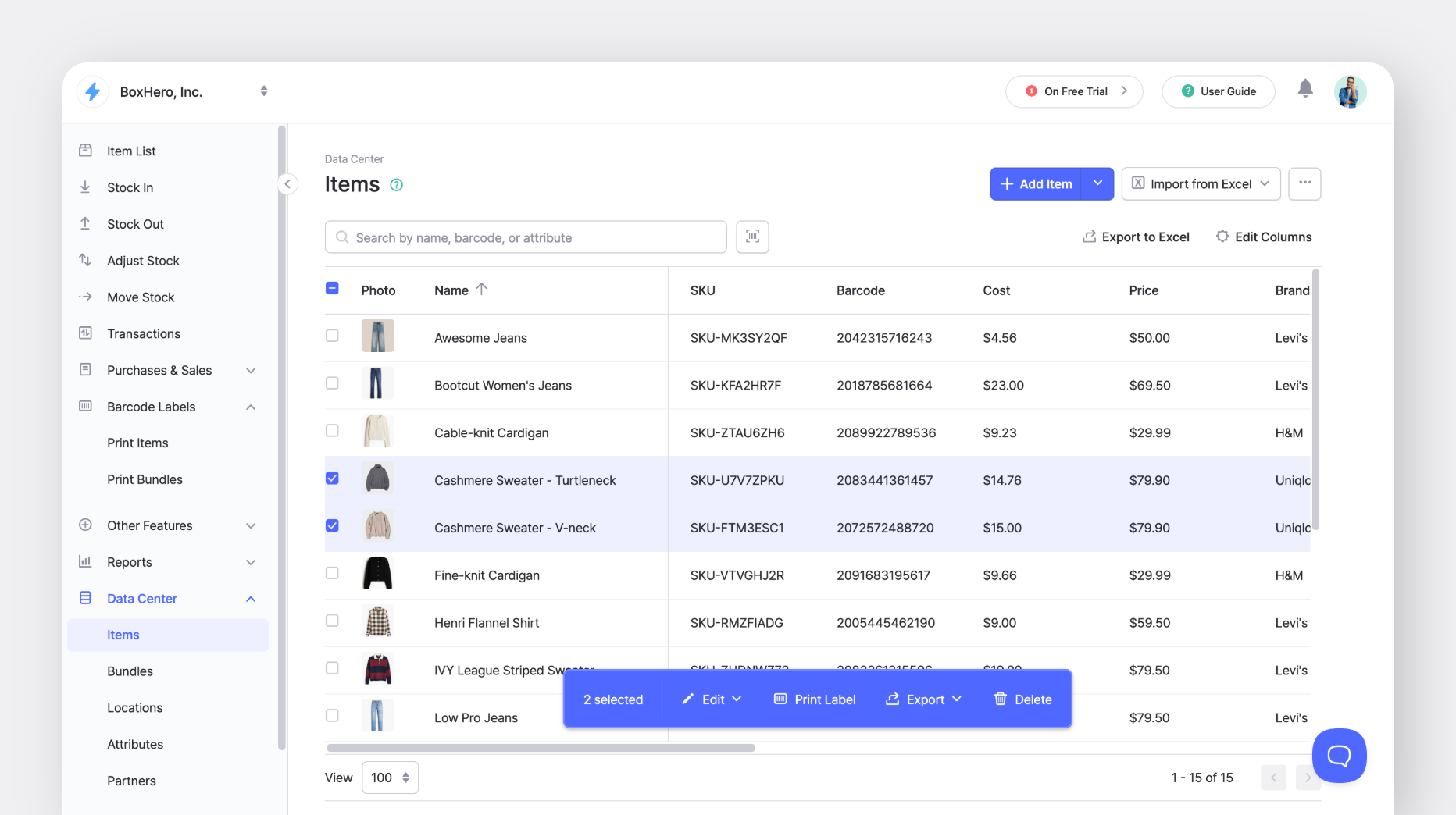This screenshot has height=815, width=1456.
Task: Click the horizontal table scrollbar
Action: point(541,748)
